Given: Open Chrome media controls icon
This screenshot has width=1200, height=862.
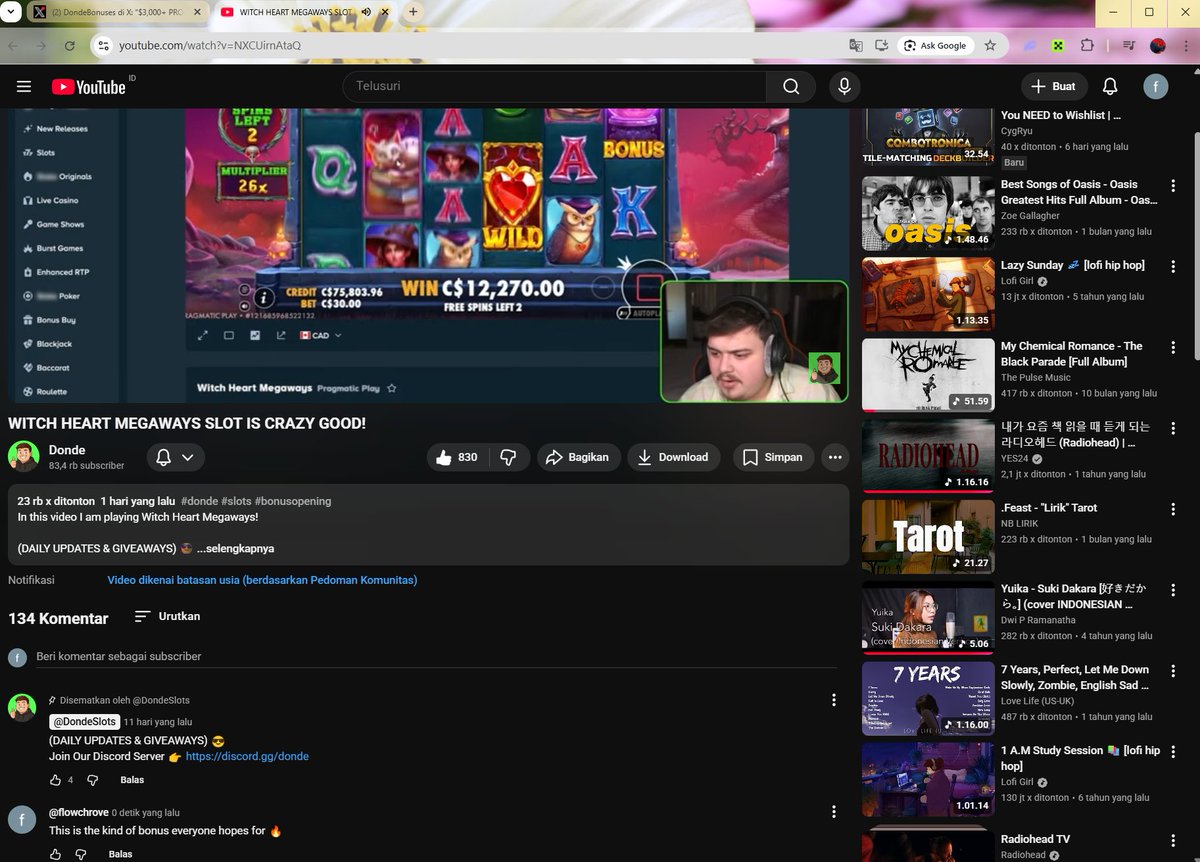Looking at the screenshot, I should [x=1129, y=45].
